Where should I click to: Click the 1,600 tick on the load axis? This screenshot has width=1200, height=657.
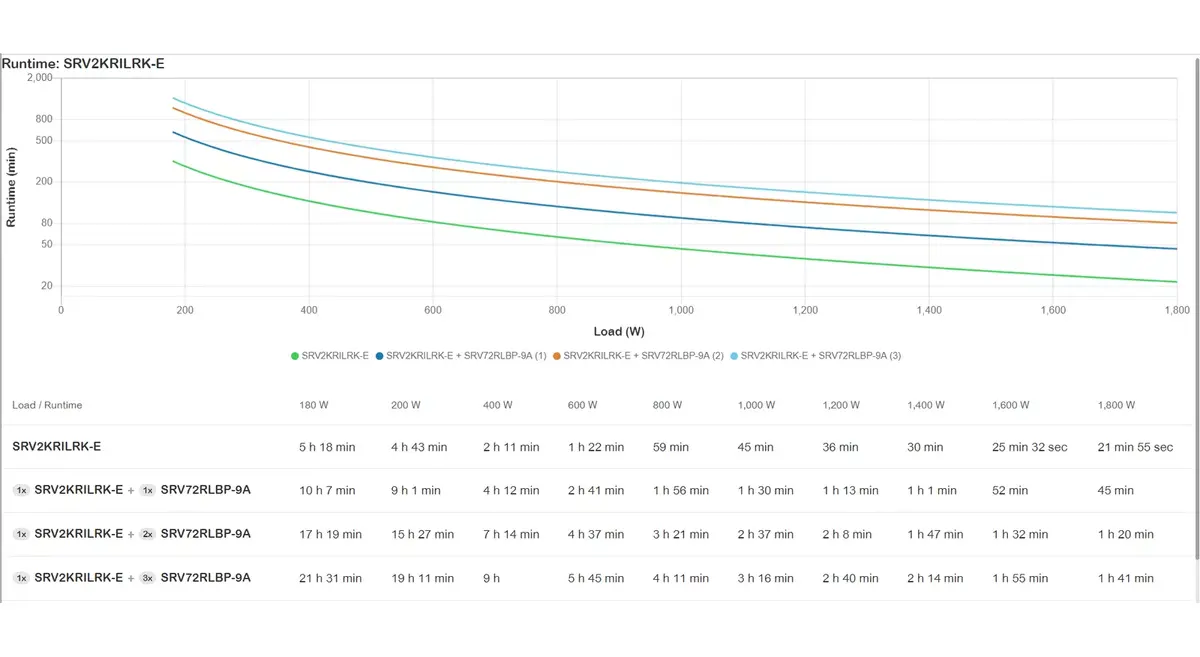coord(1053,310)
